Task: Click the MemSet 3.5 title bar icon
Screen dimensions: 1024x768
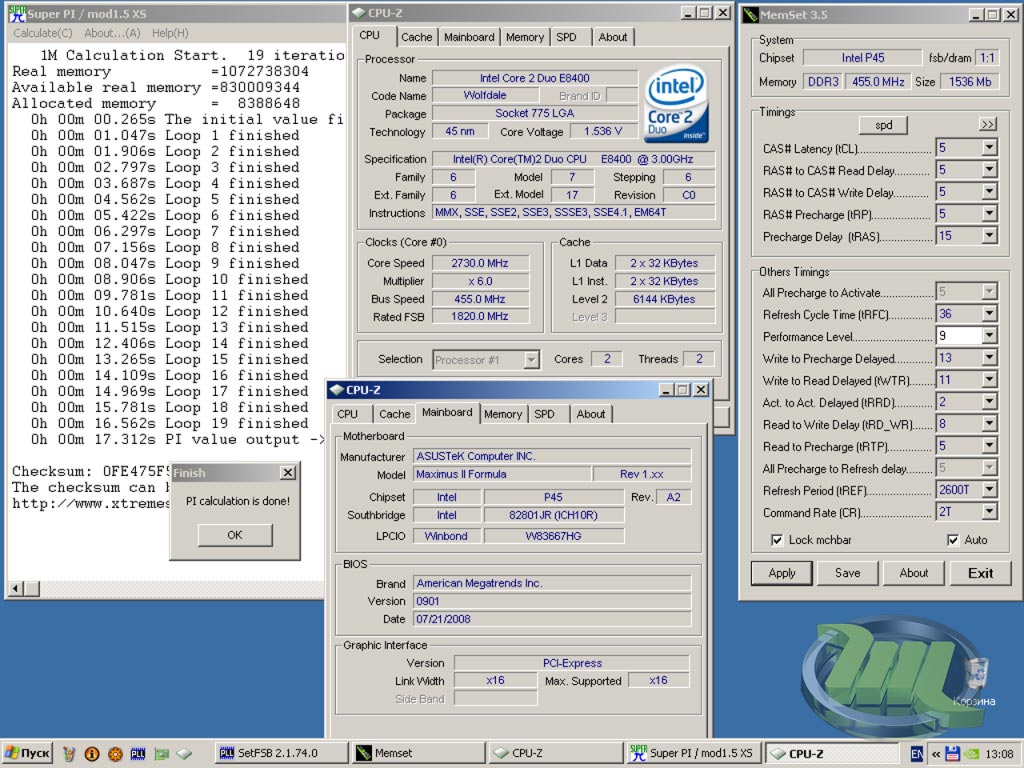Action: 750,14
